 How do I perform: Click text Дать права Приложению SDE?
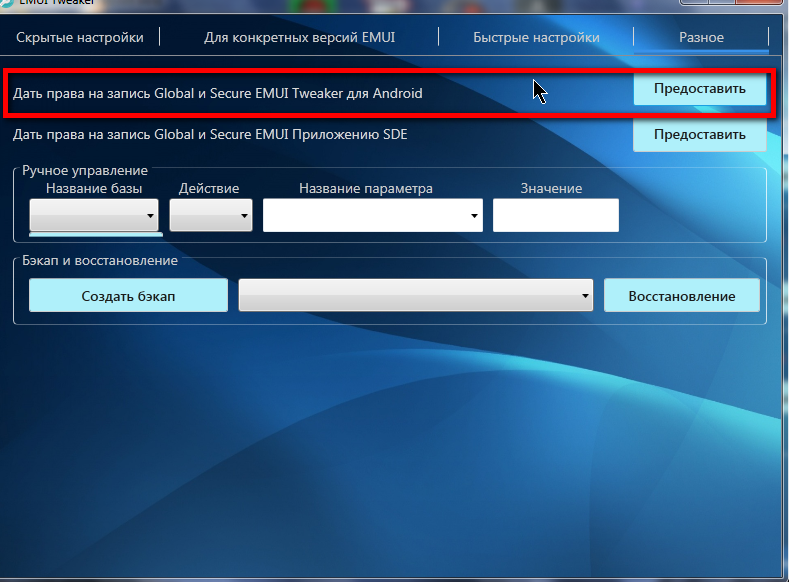210,135
